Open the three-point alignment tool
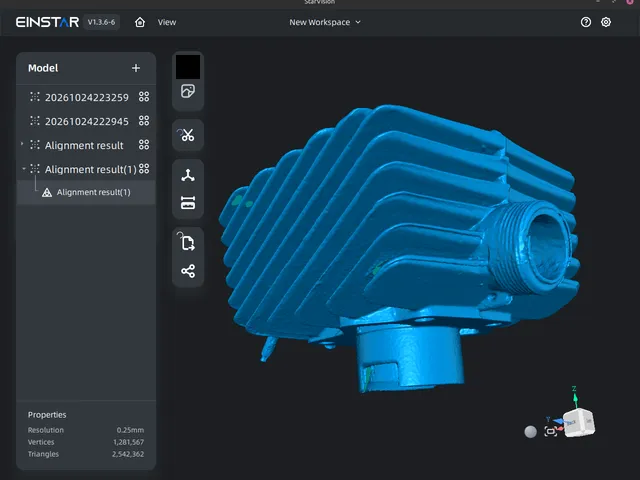 pyautogui.click(x=188, y=176)
